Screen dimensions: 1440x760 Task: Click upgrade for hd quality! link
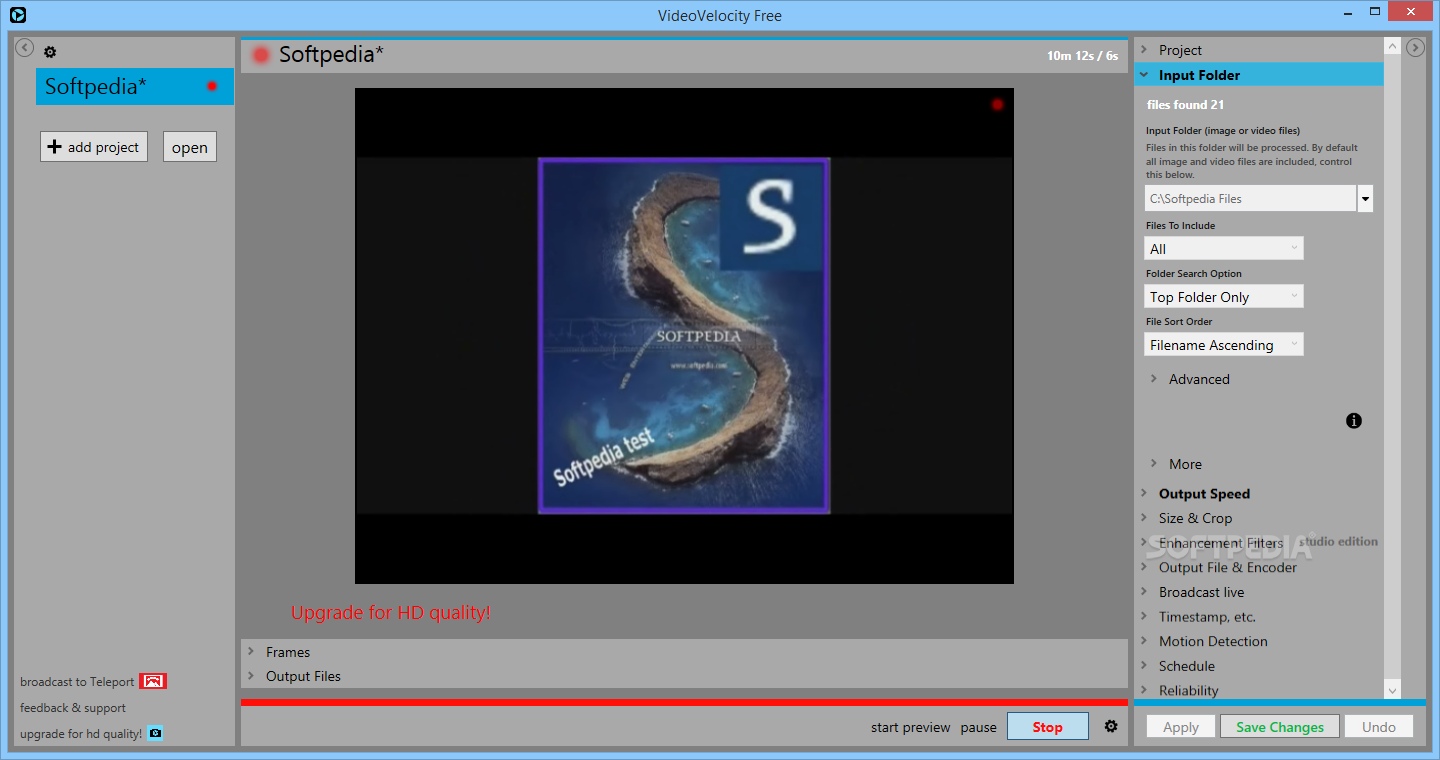[81, 734]
